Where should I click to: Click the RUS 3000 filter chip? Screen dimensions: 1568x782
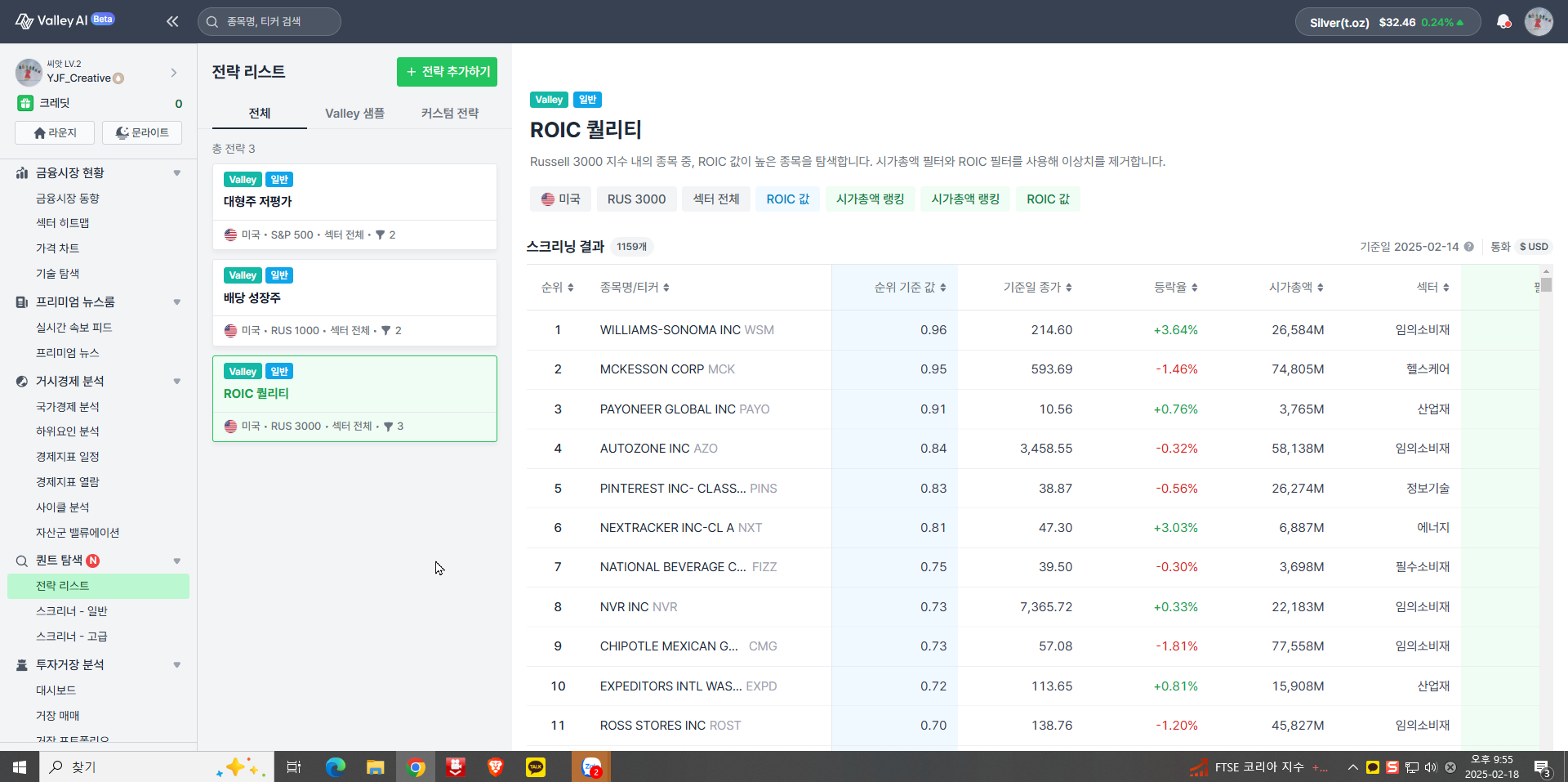[x=636, y=199]
